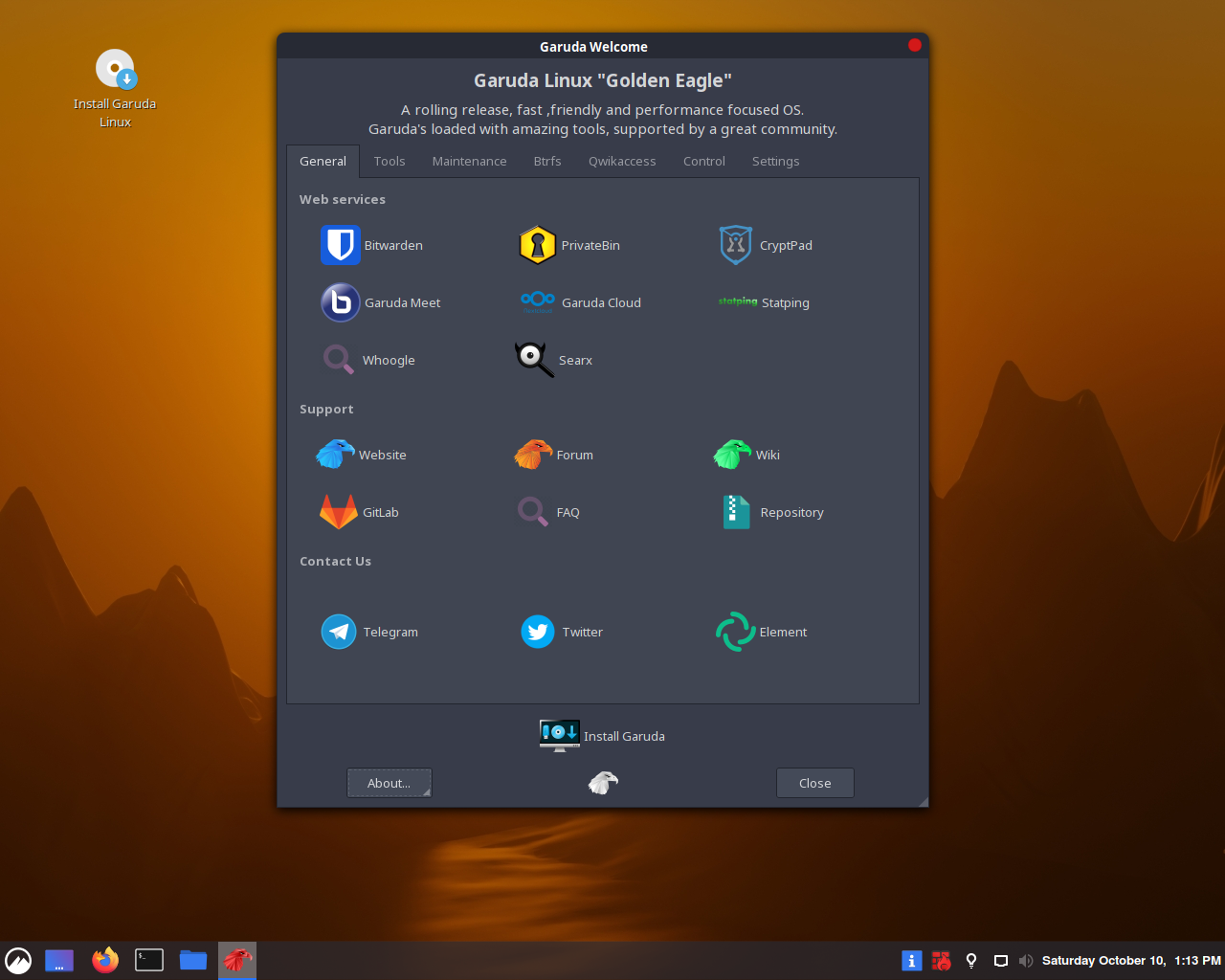Open the file manager from the taskbar

pyautogui.click(x=193, y=960)
